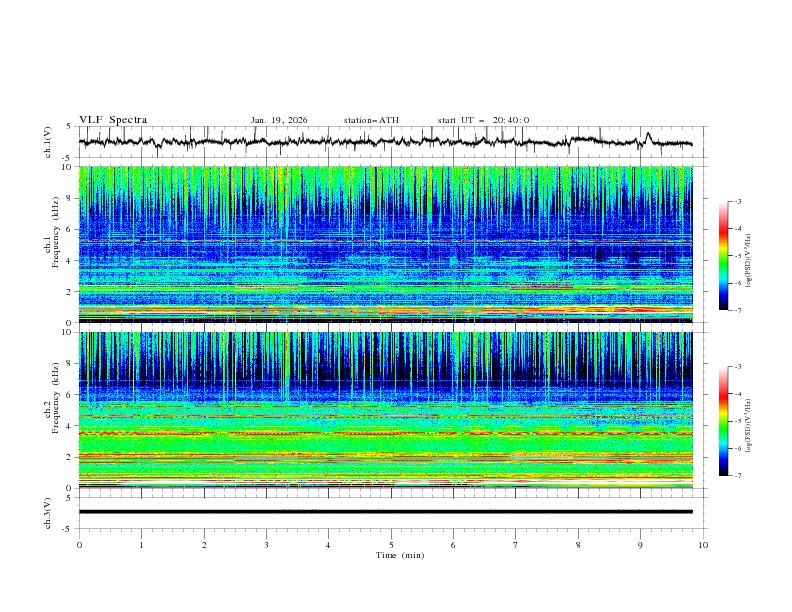
Task: Click the ch.1 spectrogram plot
Action: click(385, 244)
